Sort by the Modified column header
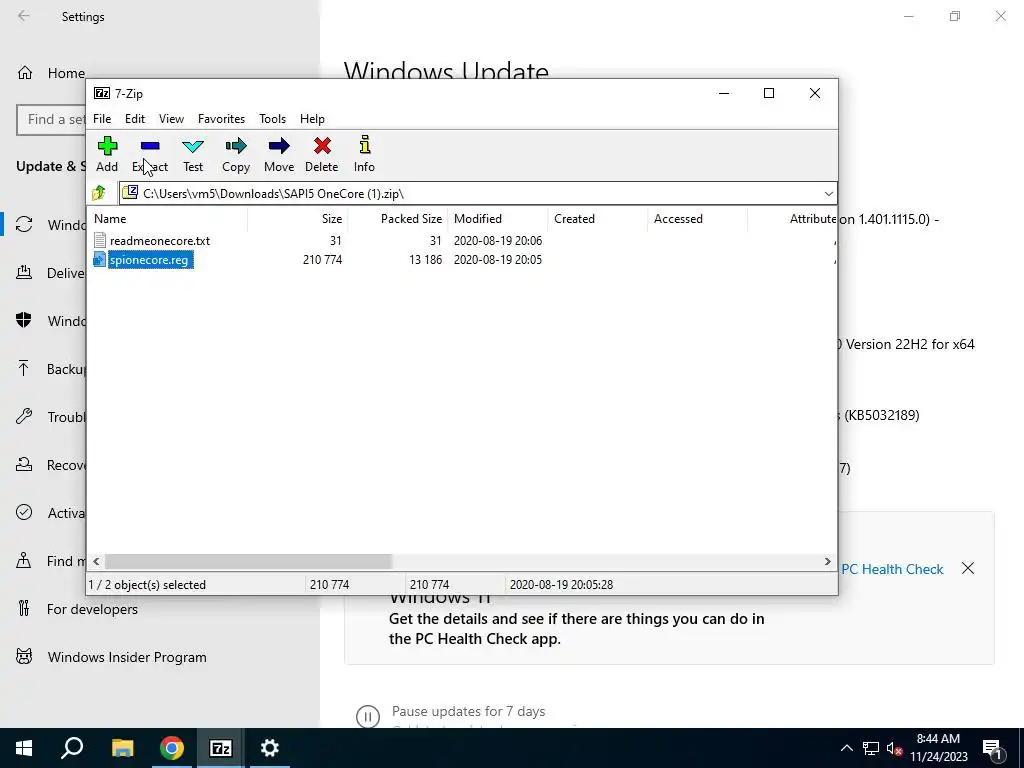1024x768 pixels. [497, 219]
